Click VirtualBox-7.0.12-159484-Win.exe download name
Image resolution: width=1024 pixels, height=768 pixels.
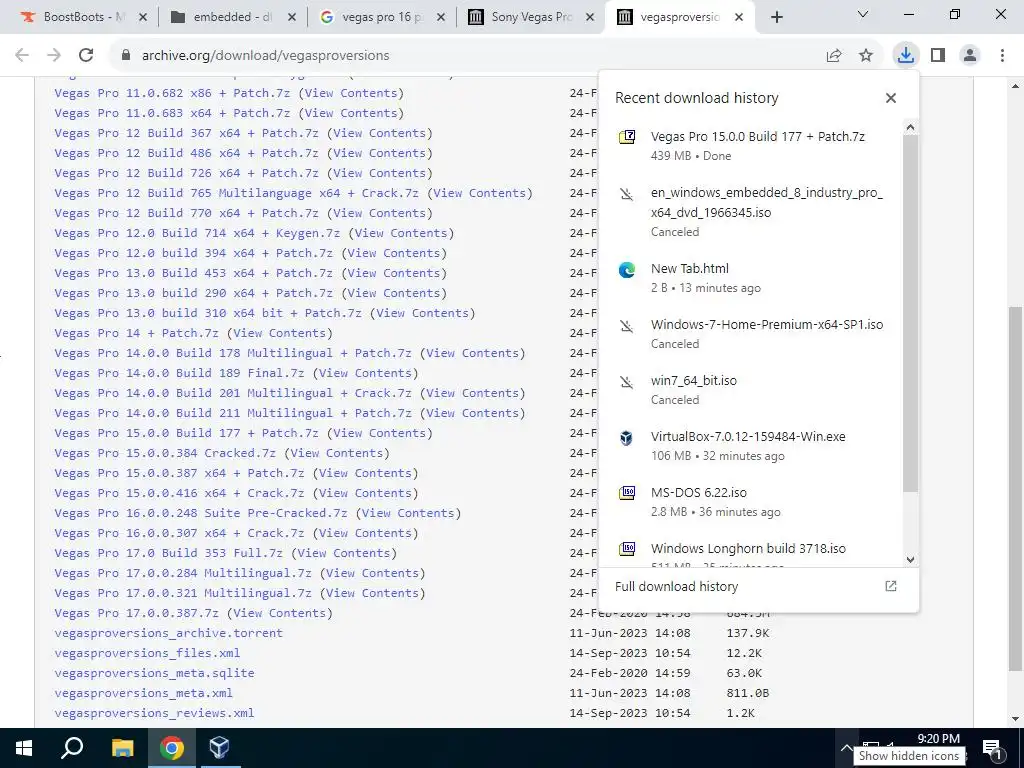[x=748, y=437]
